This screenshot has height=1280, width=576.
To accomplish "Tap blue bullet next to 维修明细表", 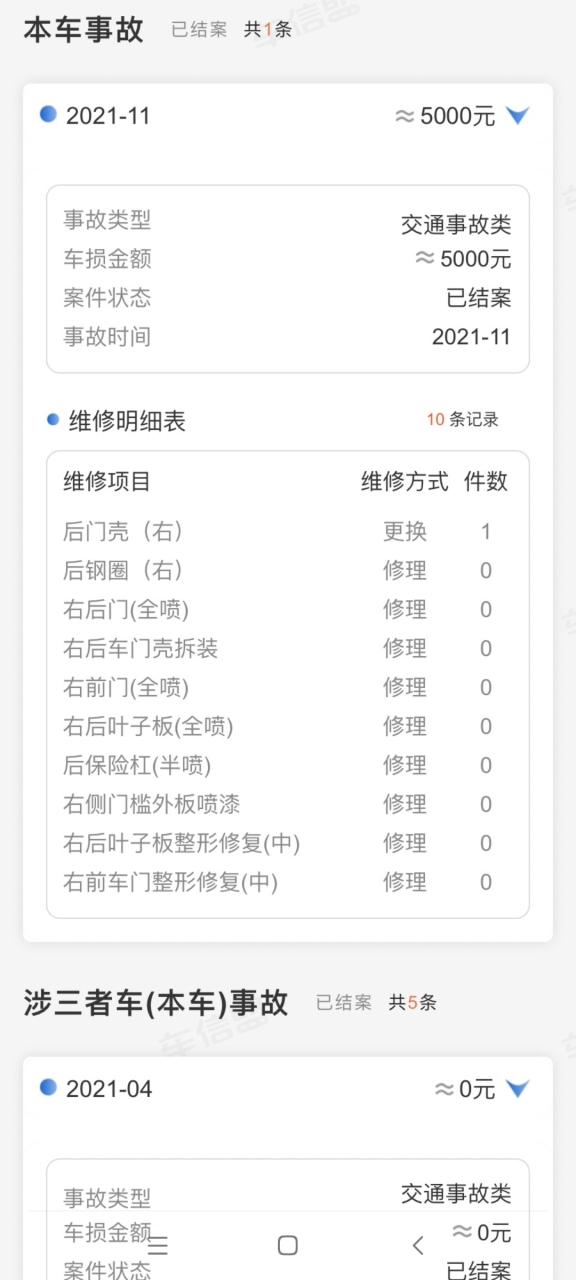I will [x=53, y=420].
